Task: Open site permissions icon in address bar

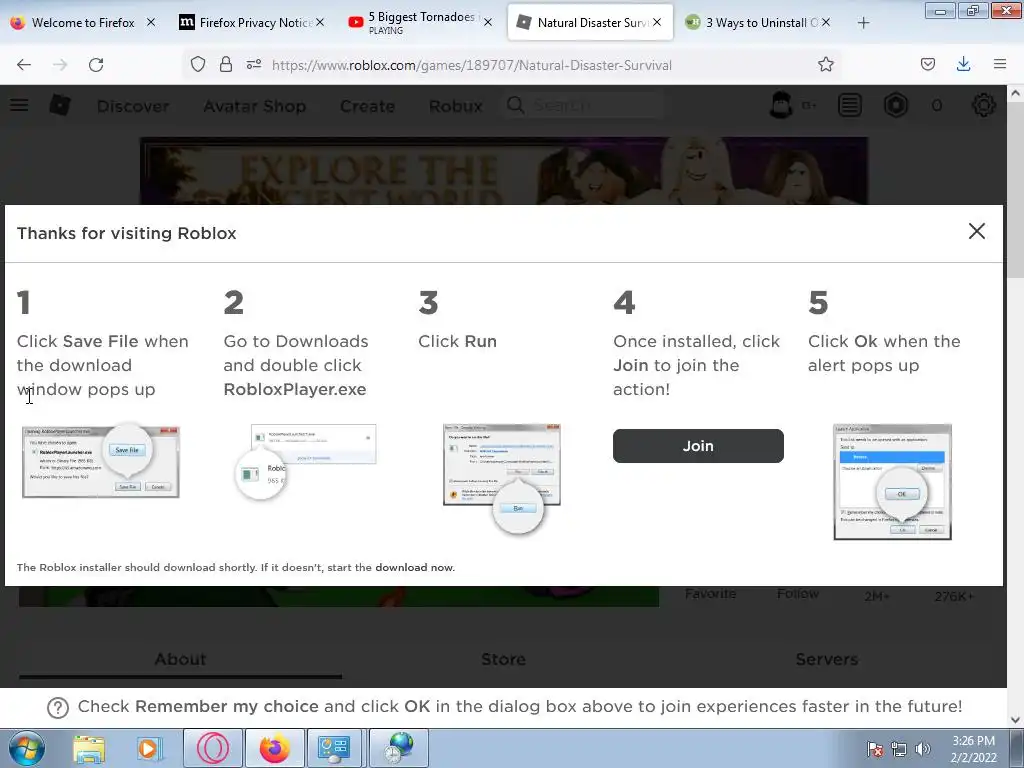Action: [254, 65]
